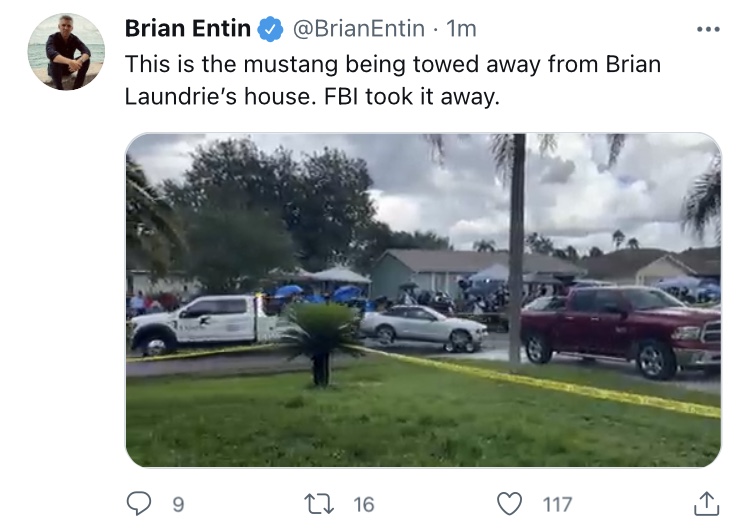Screen dimensions: 736x531
Task: View the 117 likes count
Action: point(557,505)
